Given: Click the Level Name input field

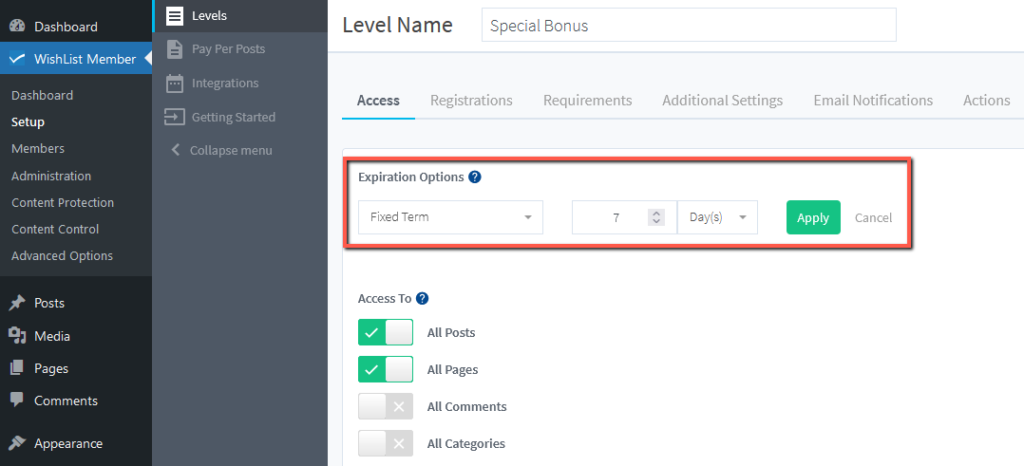Looking at the screenshot, I should 689,25.
